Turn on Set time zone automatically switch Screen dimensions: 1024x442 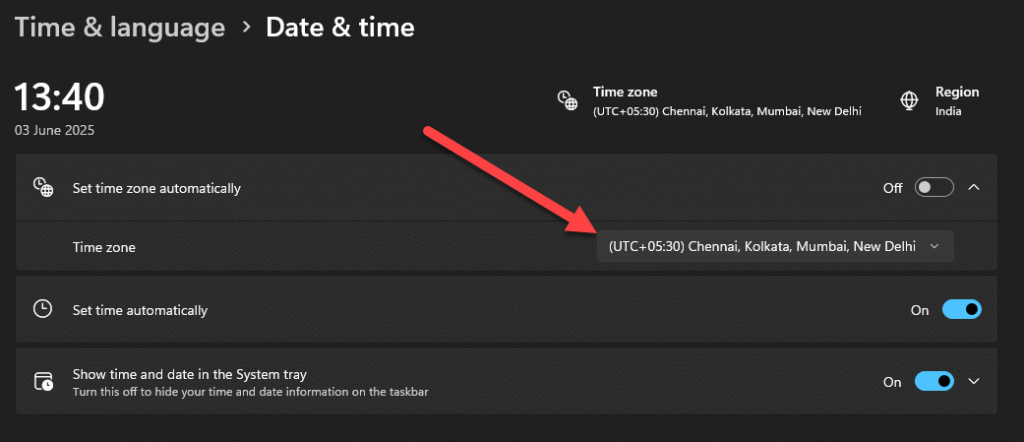(934, 188)
